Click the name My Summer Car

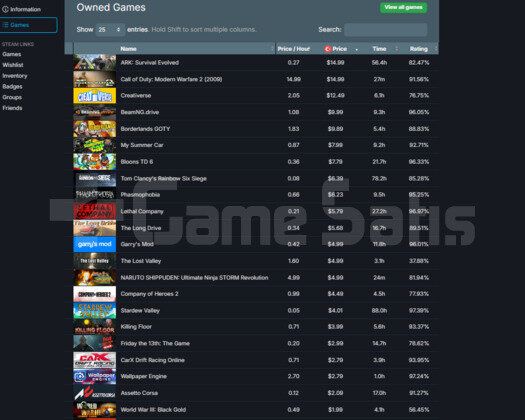click(x=142, y=145)
